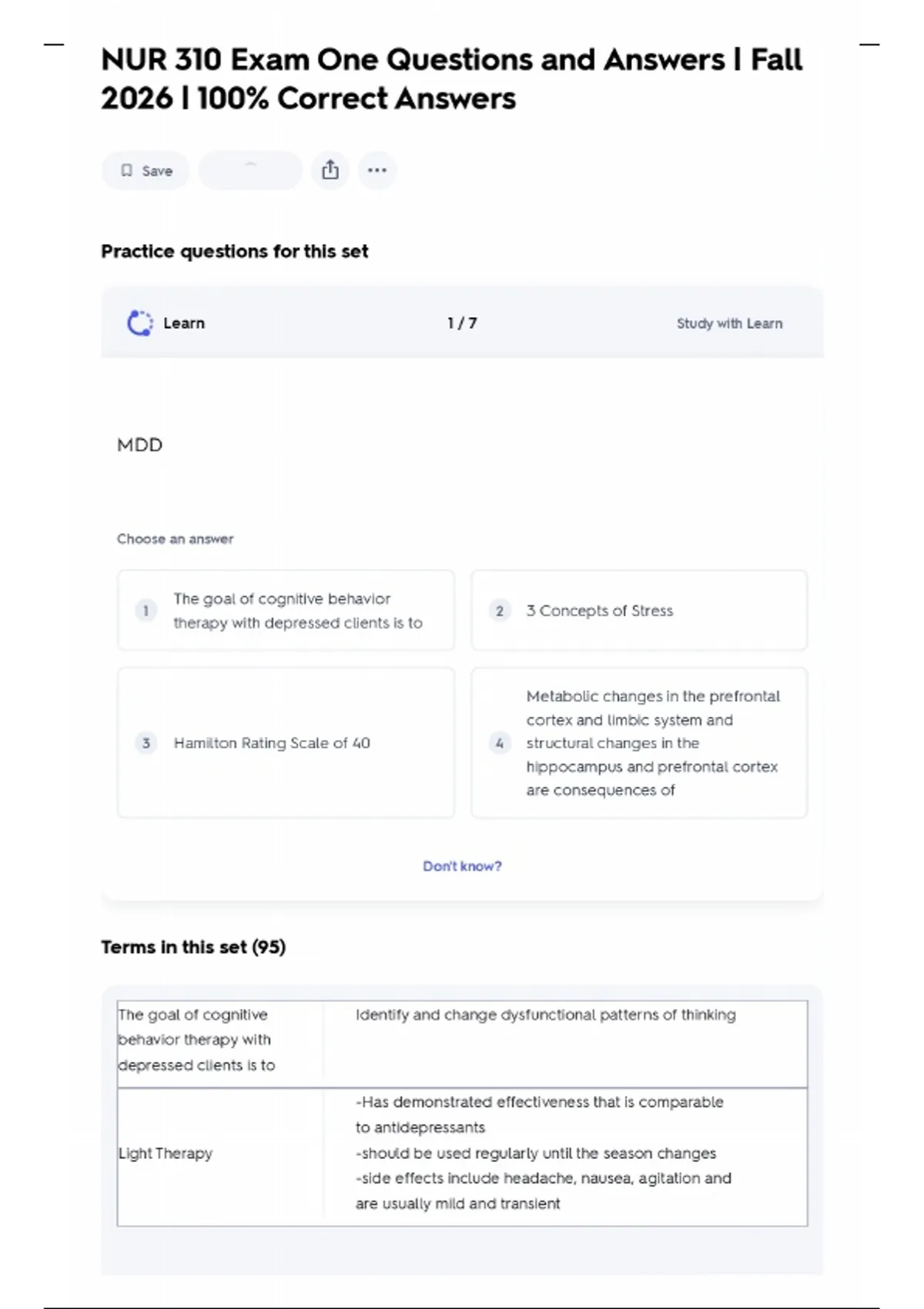This screenshot has height=1309, width=924.
Task: Click the number 3 answer badge
Action: coord(146,743)
